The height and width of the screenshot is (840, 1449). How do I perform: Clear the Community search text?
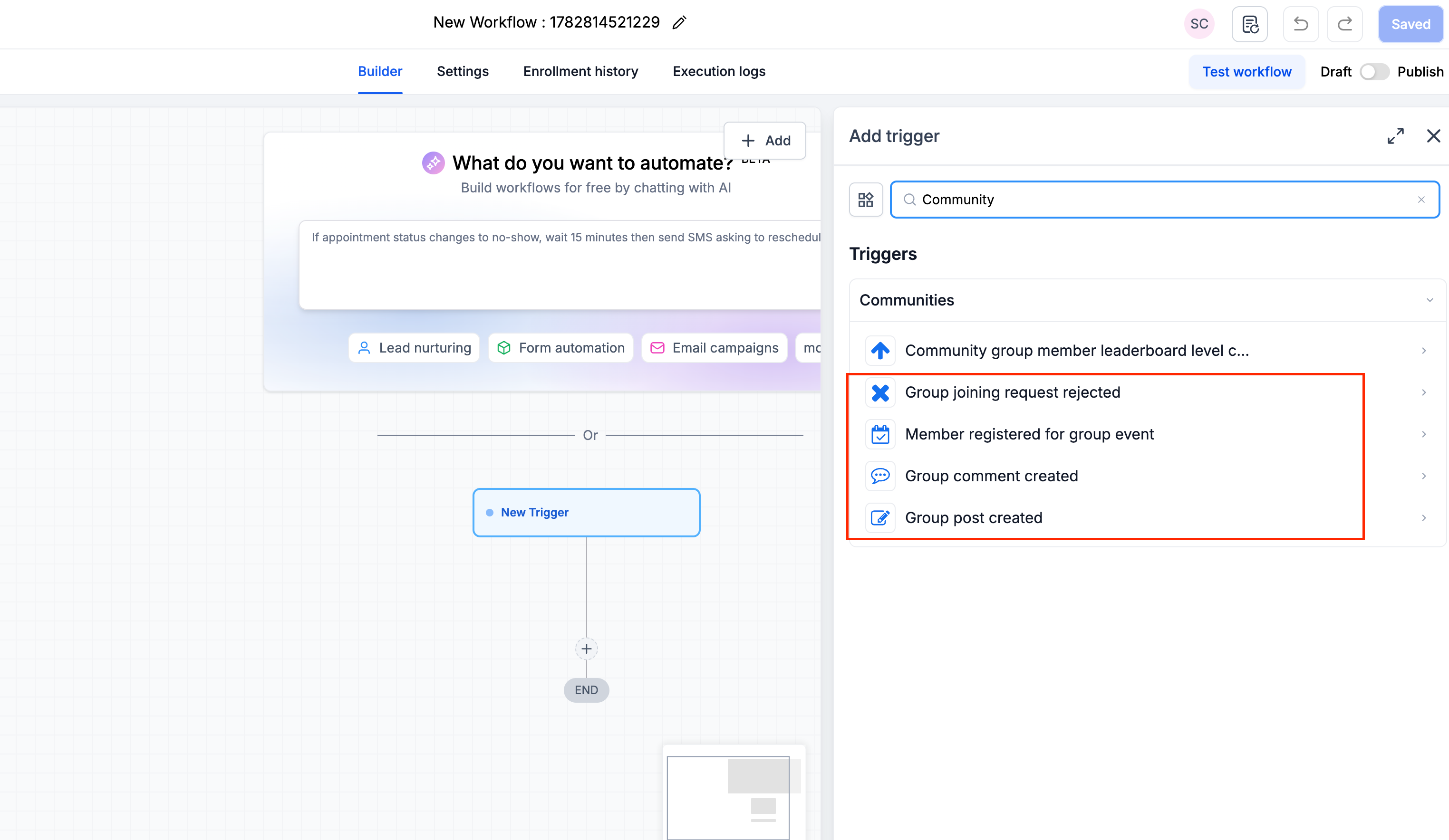[1421, 200]
